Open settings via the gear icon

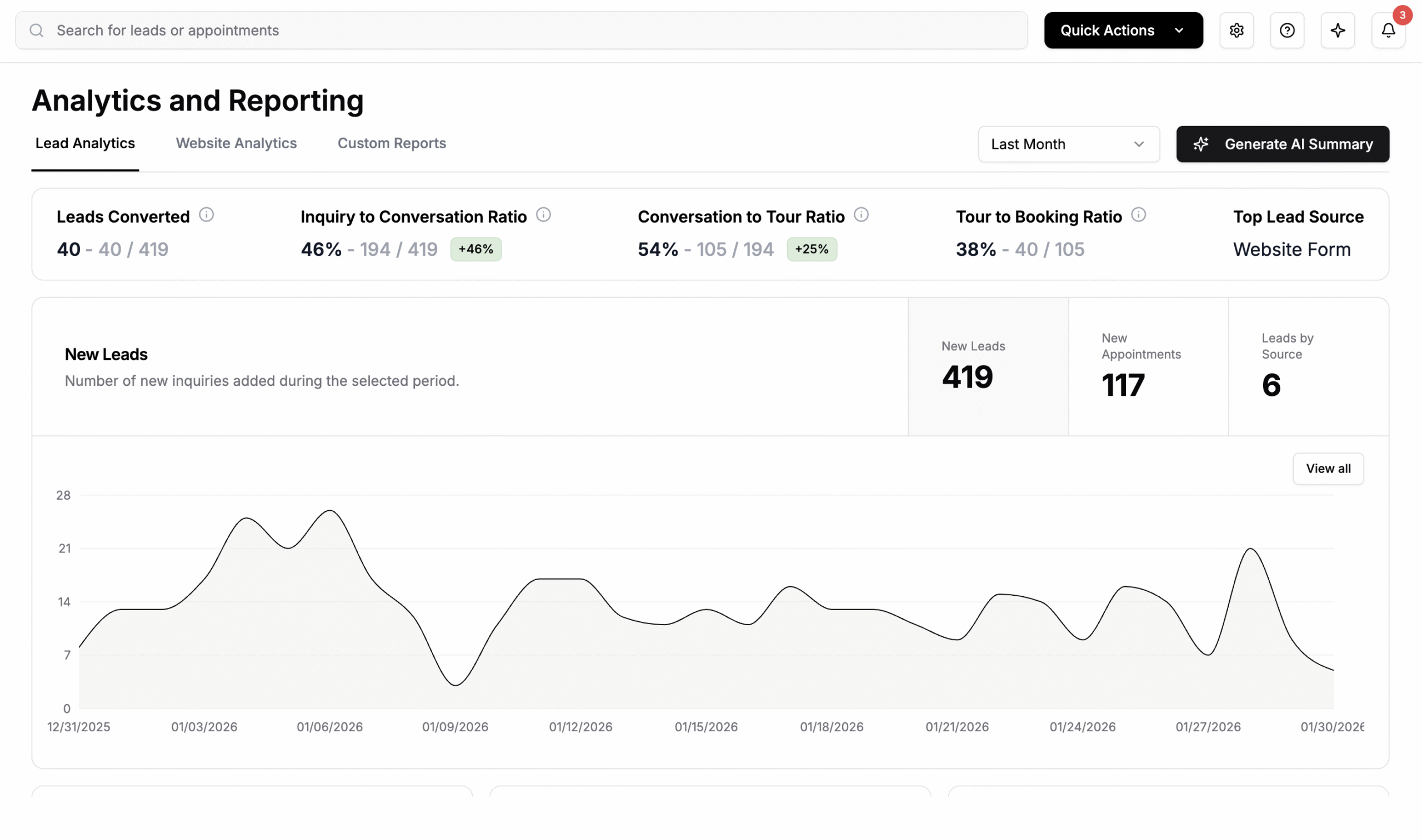pyautogui.click(x=1236, y=31)
